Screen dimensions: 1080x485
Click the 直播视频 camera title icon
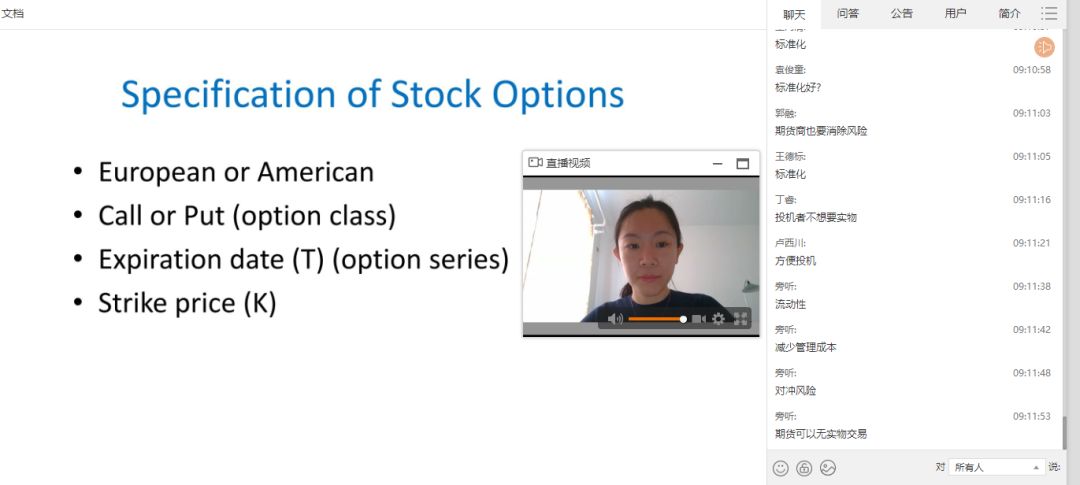pos(535,163)
